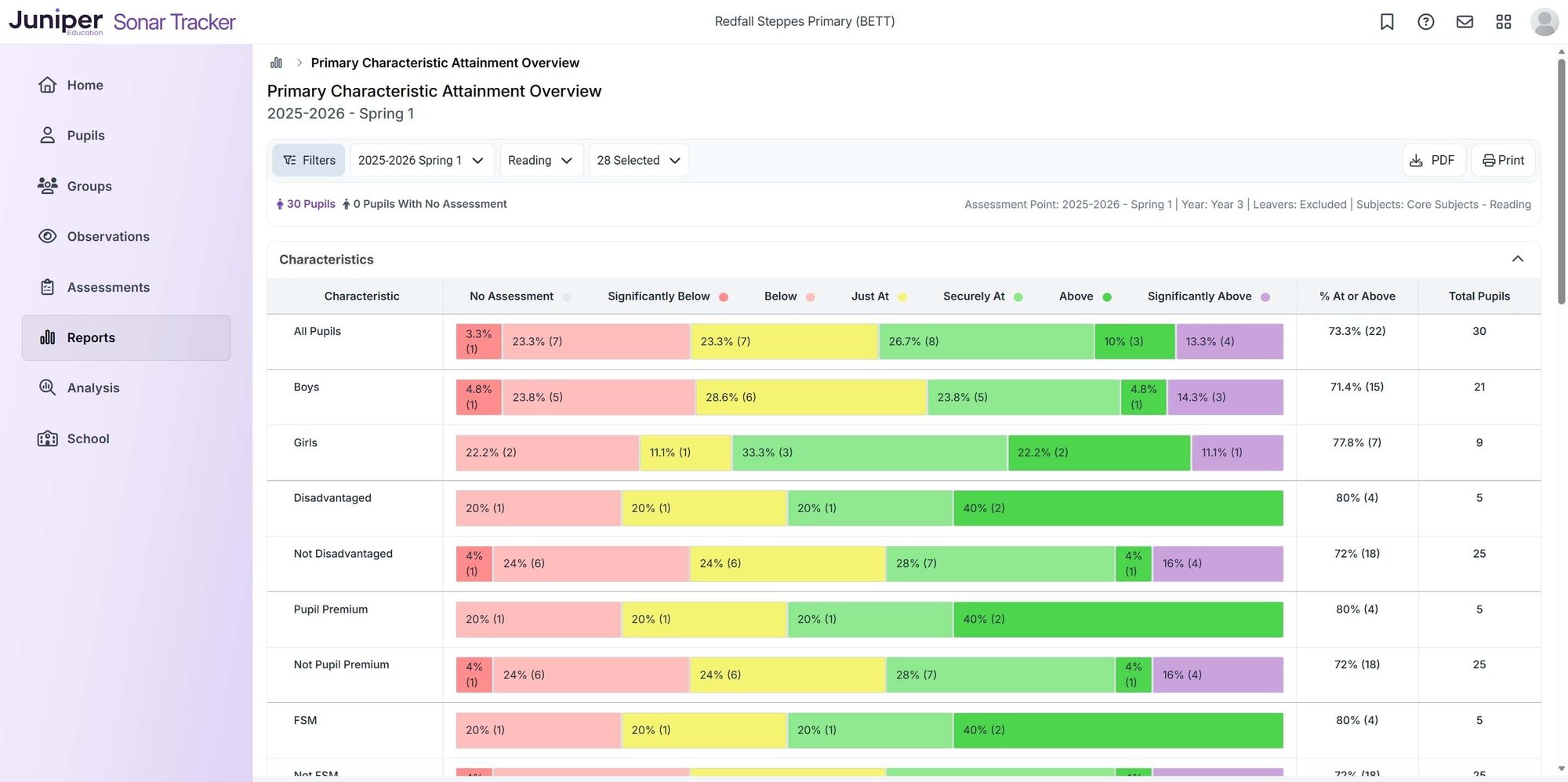Expand the 28 Selected groups dropdown
This screenshot has width=1568, height=782.
pos(637,160)
